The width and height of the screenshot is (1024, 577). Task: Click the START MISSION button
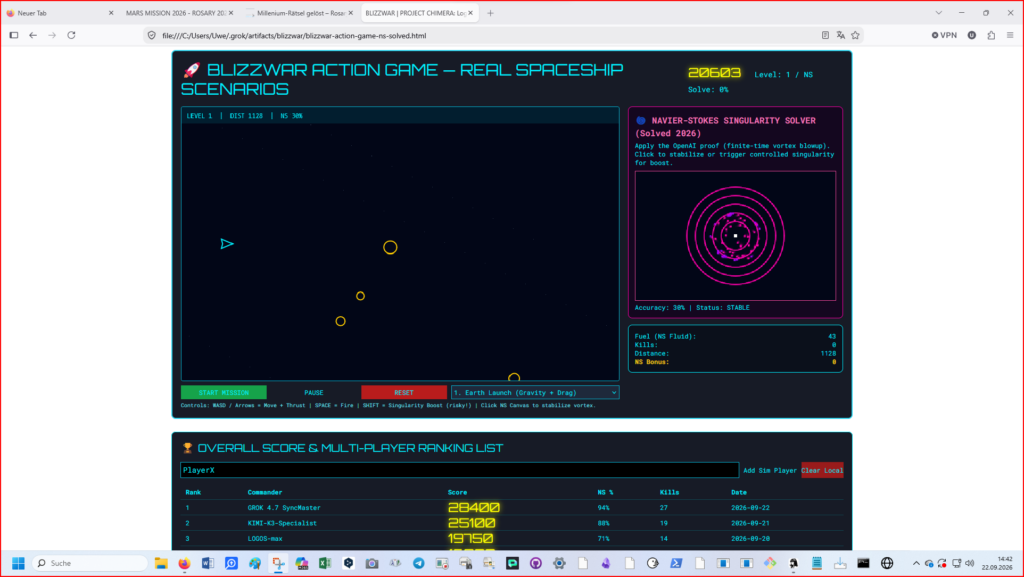pyautogui.click(x=223, y=392)
